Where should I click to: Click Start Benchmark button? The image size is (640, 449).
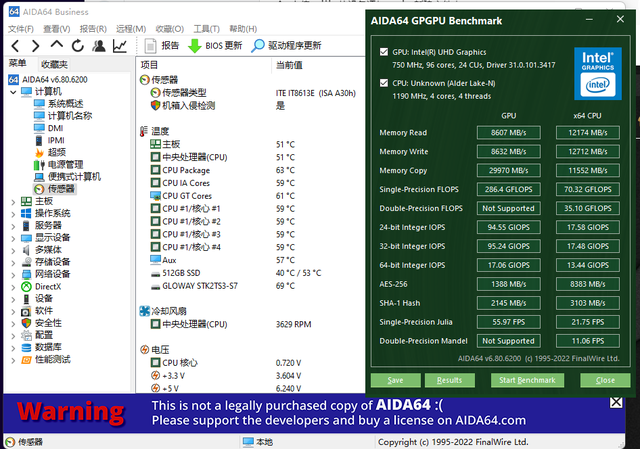coord(527,380)
